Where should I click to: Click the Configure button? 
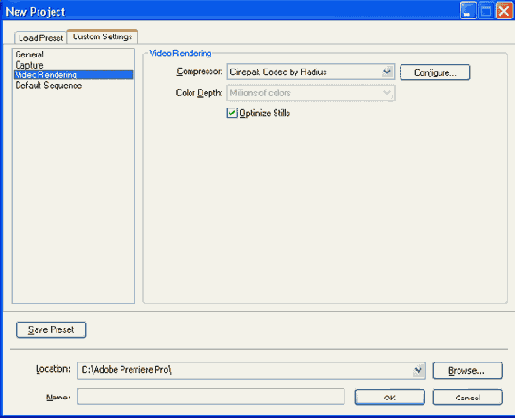coord(435,72)
